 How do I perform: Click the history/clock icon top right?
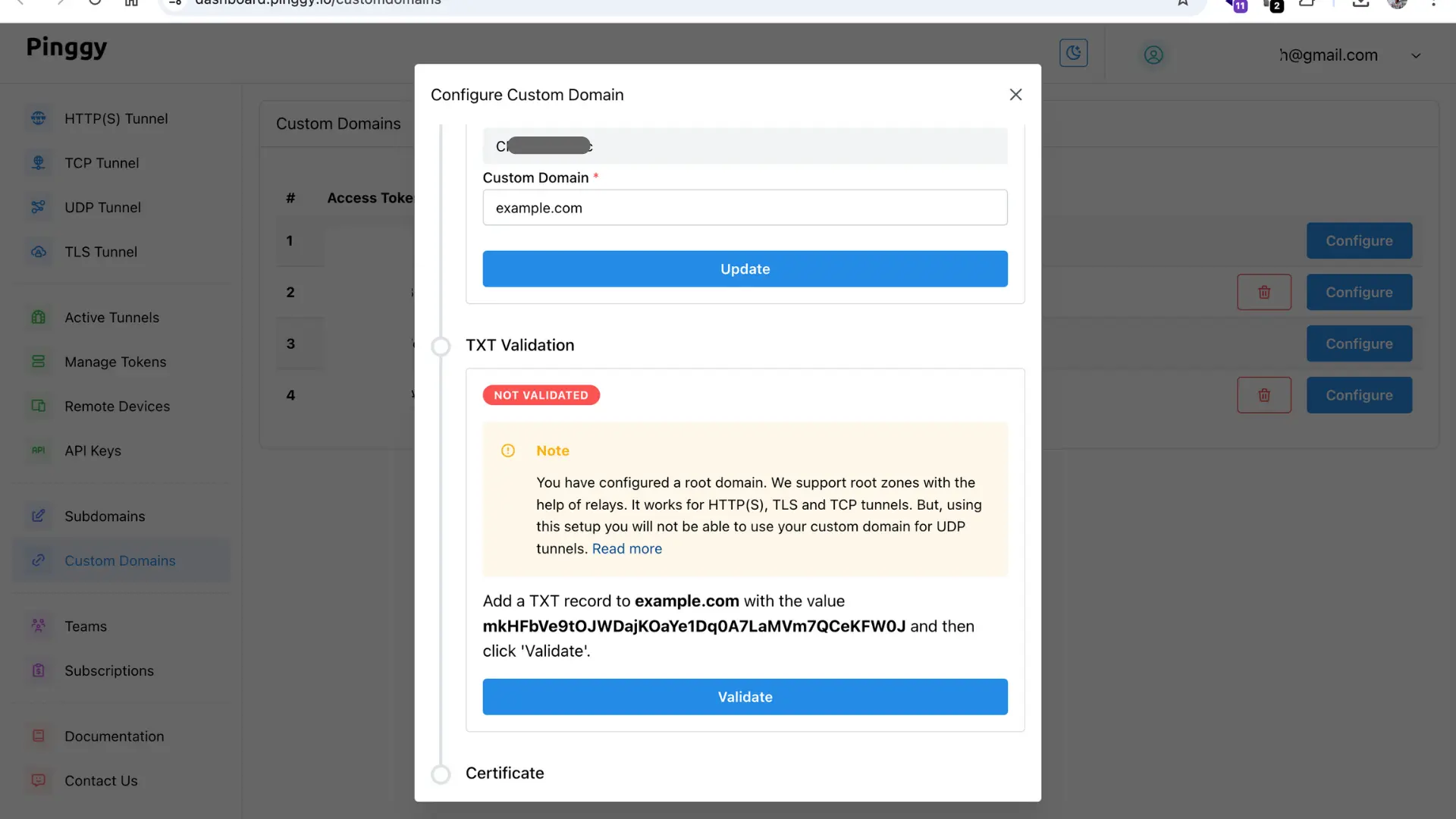pyautogui.click(x=1074, y=53)
